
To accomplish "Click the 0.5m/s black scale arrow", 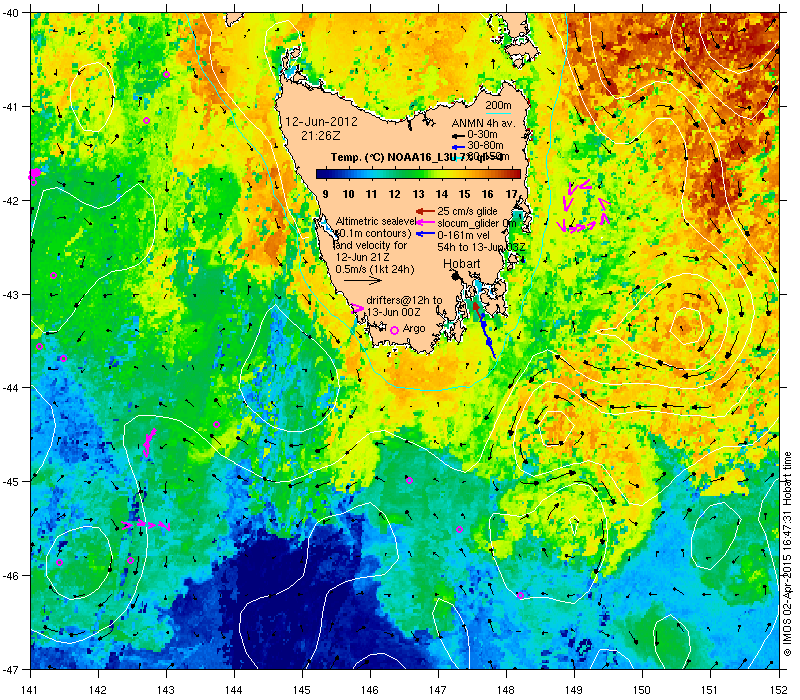I will (x=362, y=280).
